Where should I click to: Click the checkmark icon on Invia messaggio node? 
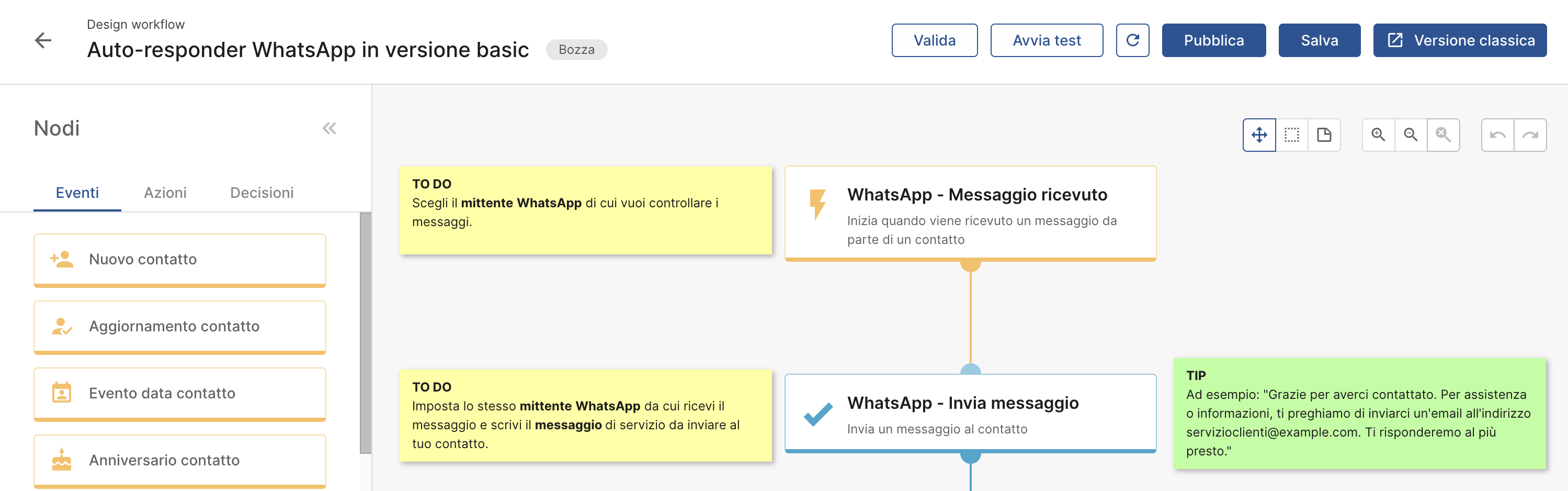tap(818, 414)
